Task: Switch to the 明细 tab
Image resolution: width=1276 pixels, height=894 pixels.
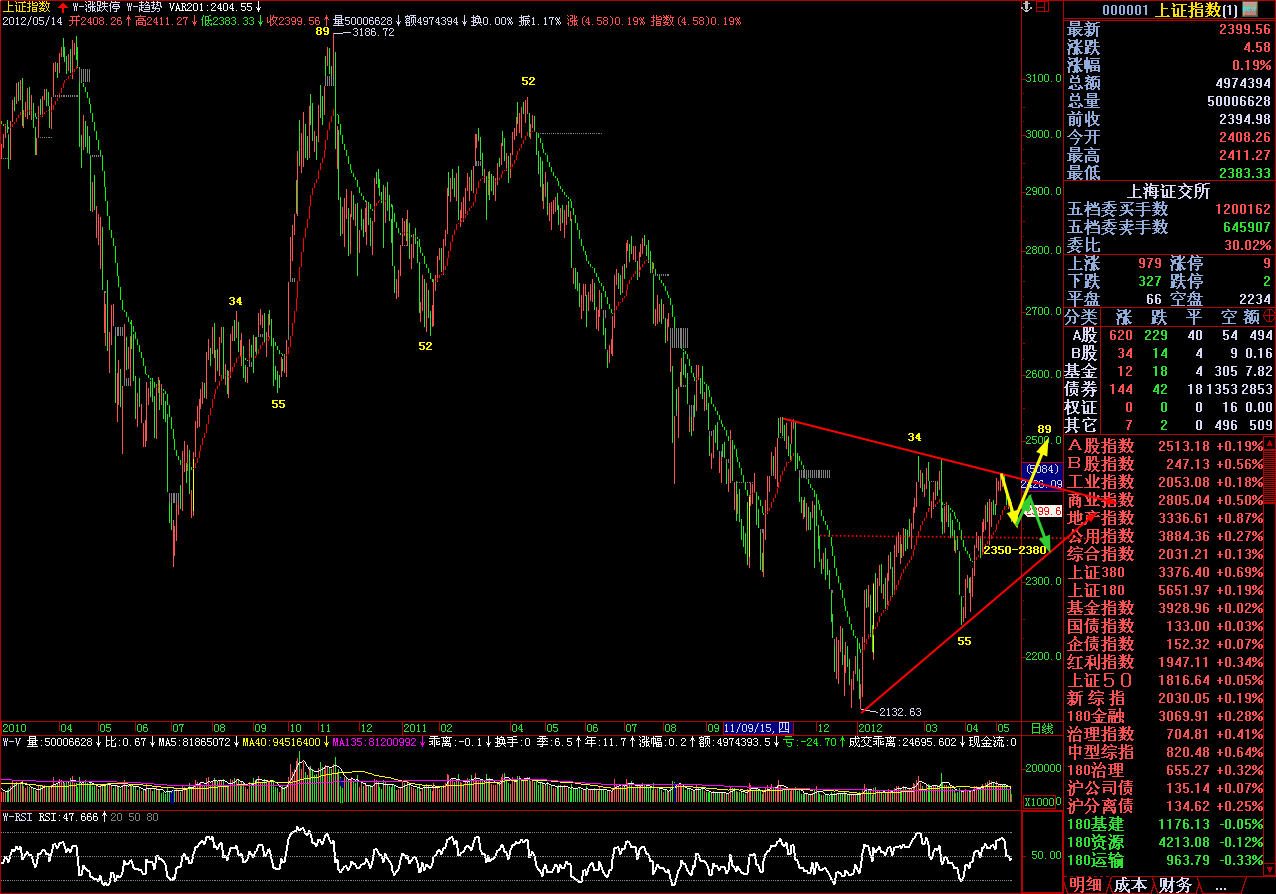Action: tap(1086, 885)
